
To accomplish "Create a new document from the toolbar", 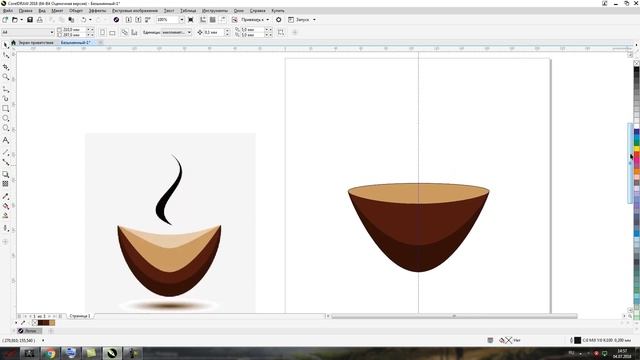I will coord(5,20).
